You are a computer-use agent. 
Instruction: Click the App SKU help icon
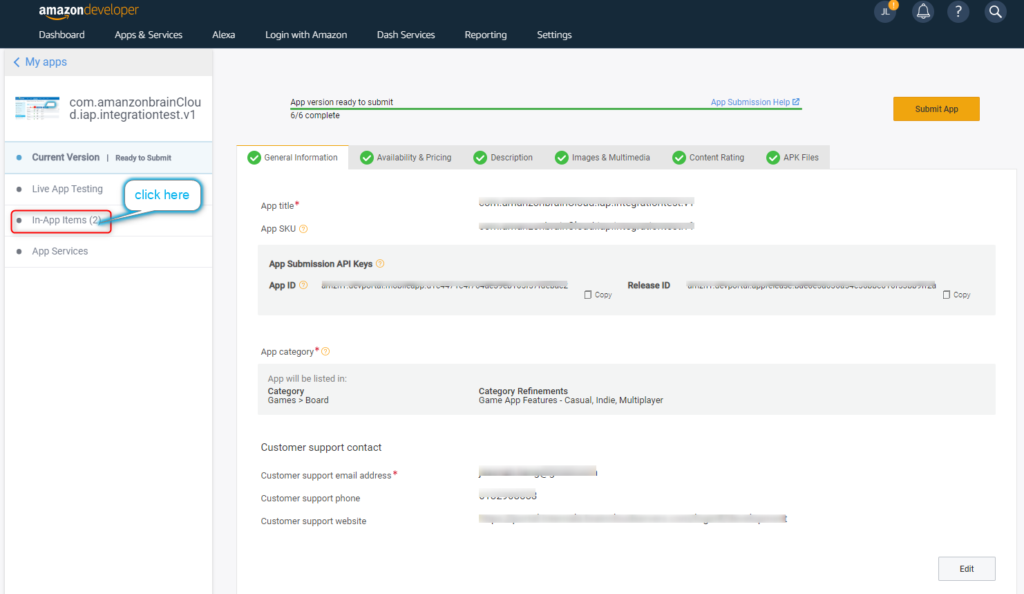303,229
